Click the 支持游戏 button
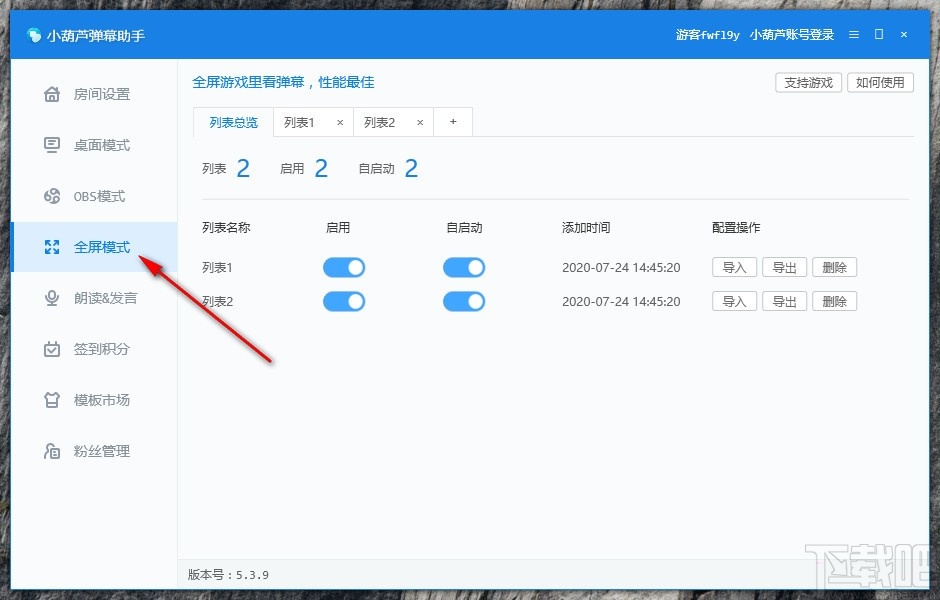 [808, 83]
